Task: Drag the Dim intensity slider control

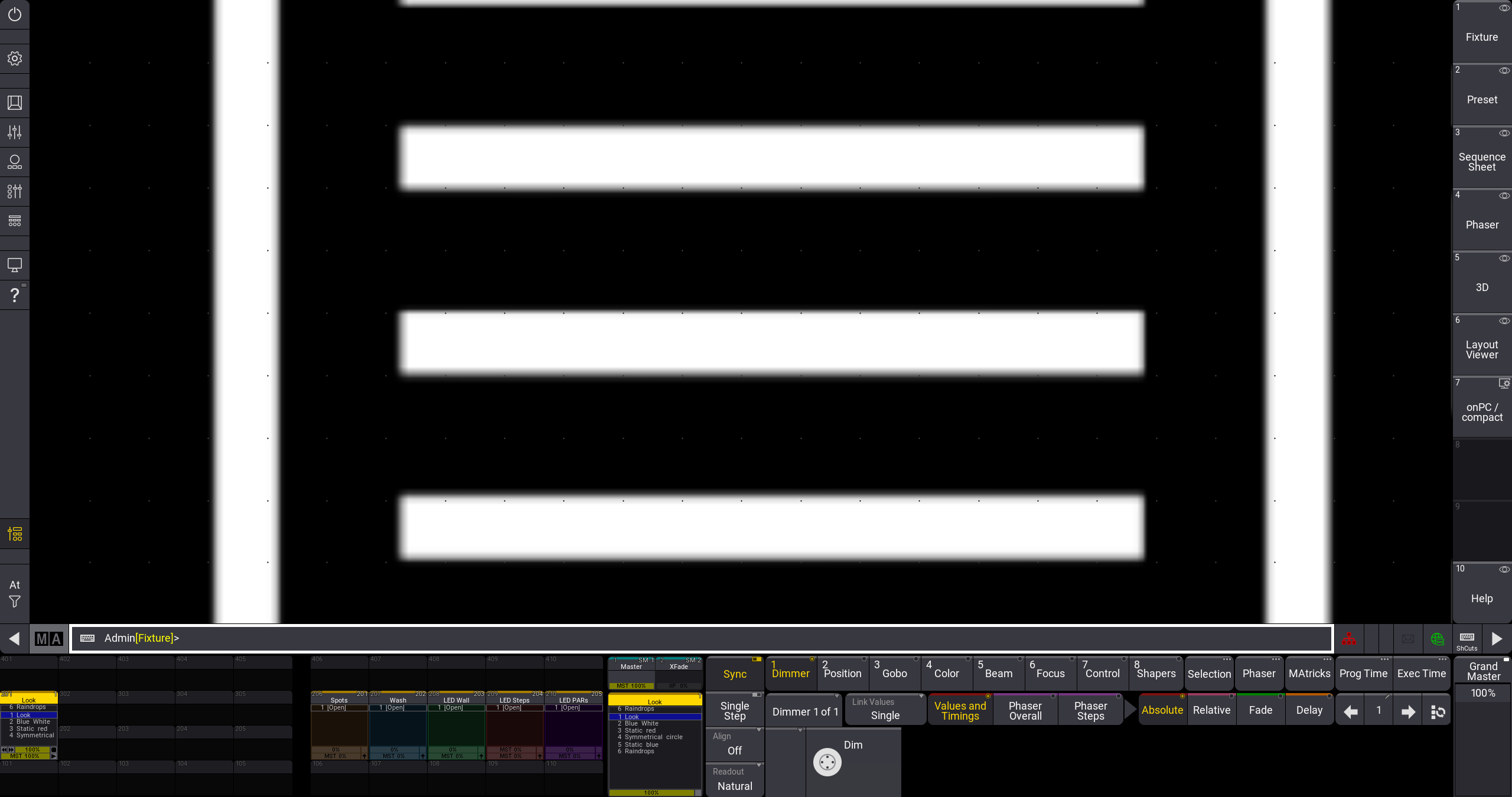Action: coord(828,762)
